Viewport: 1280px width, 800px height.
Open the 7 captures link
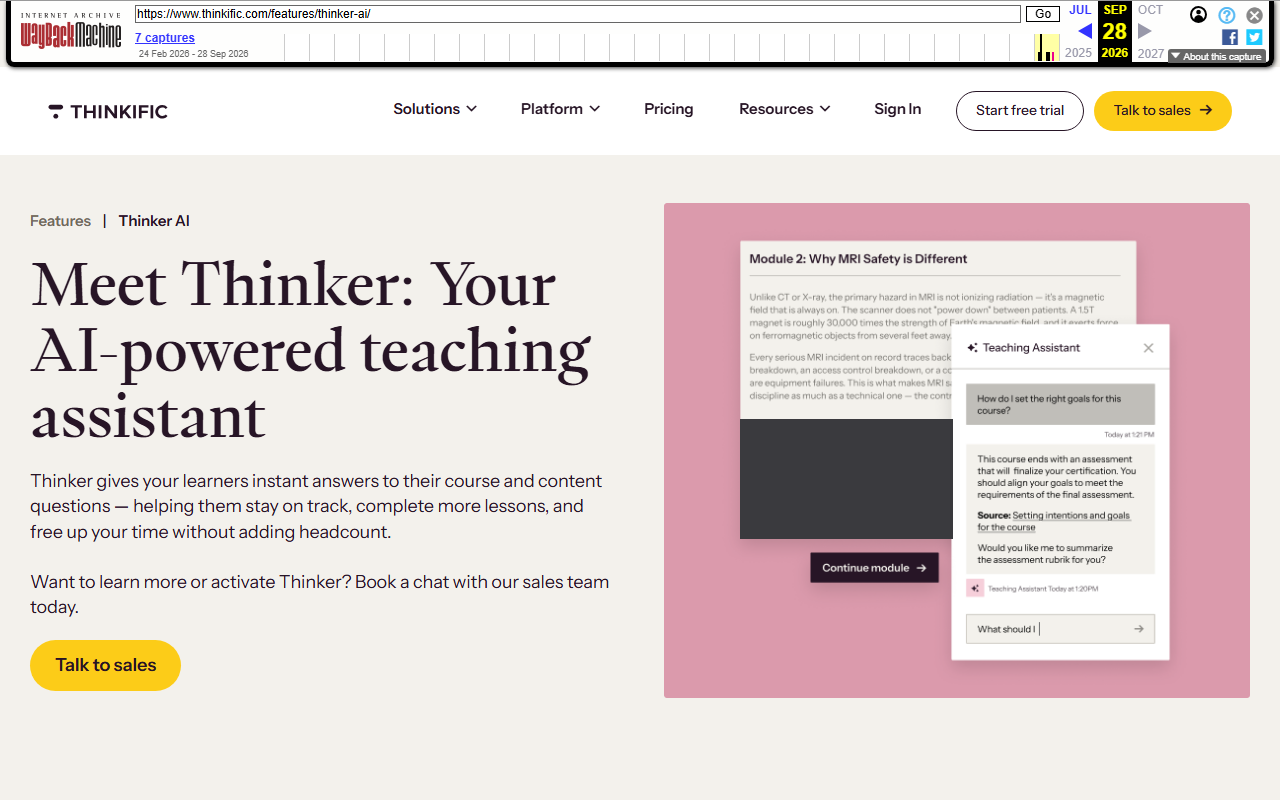pyautogui.click(x=165, y=38)
